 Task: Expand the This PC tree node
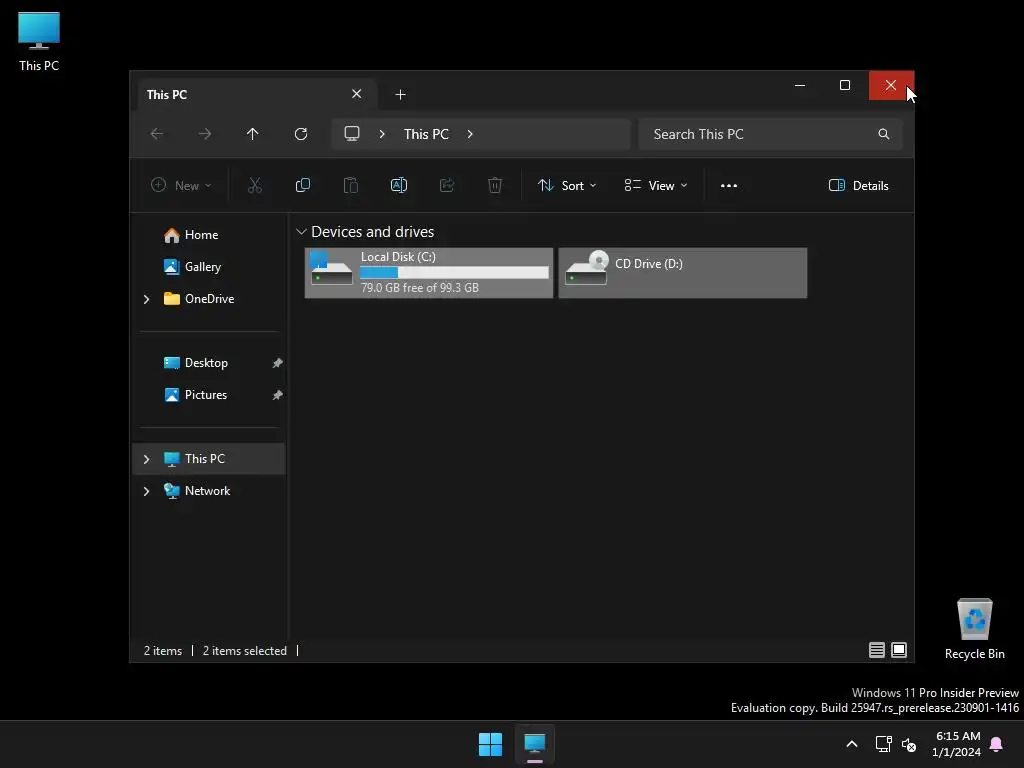click(146, 458)
